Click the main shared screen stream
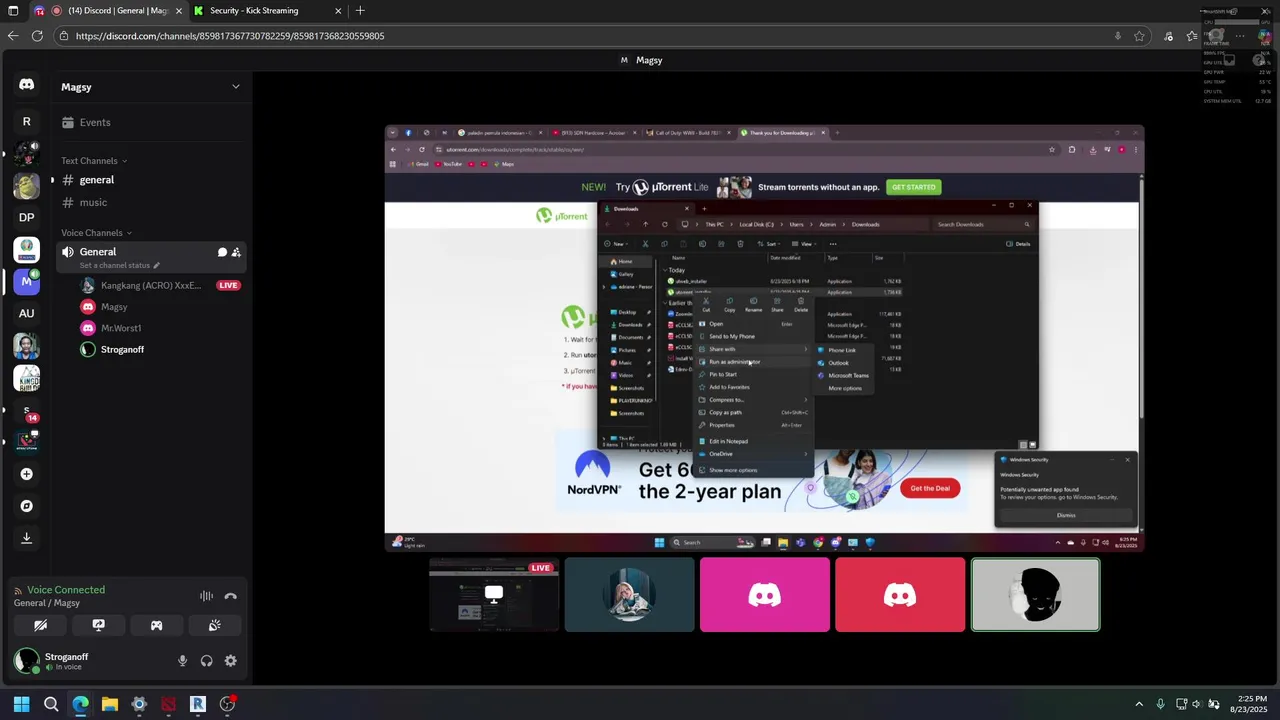Image resolution: width=1280 pixels, height=720 pixels. [x=764, y=338]
